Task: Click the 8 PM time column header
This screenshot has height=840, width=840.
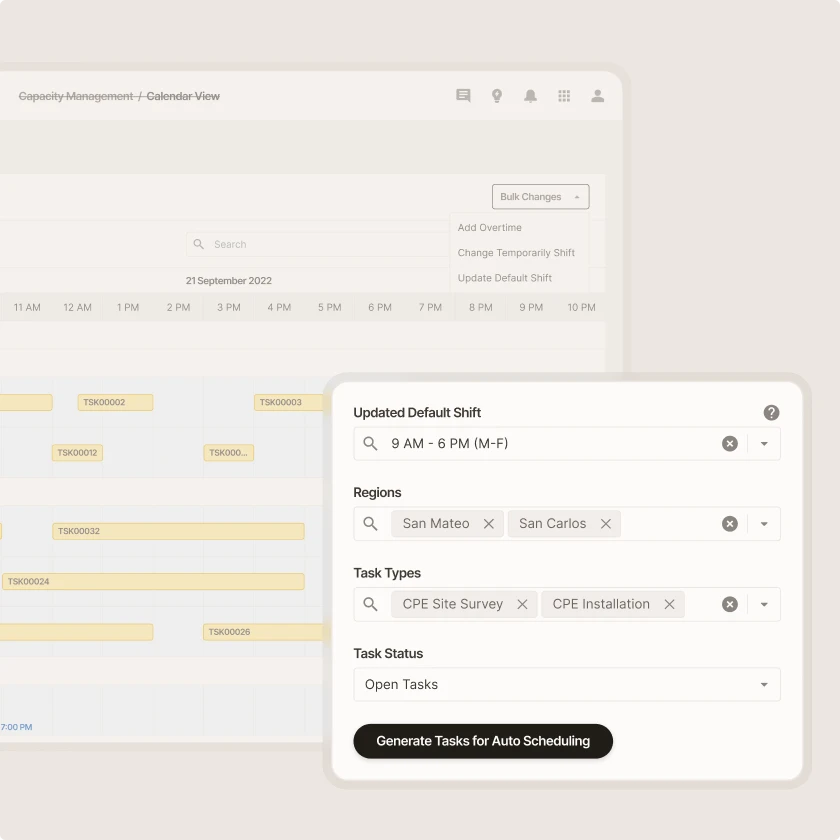Action: (x=481, y=308)
